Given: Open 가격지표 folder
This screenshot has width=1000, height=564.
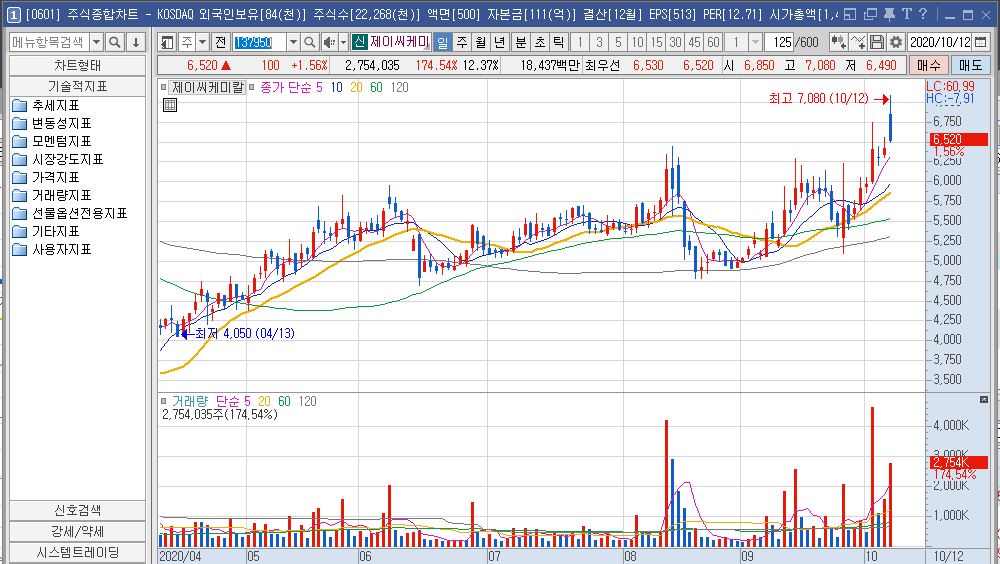Looking at the screenshot, I should coord(46,177).
